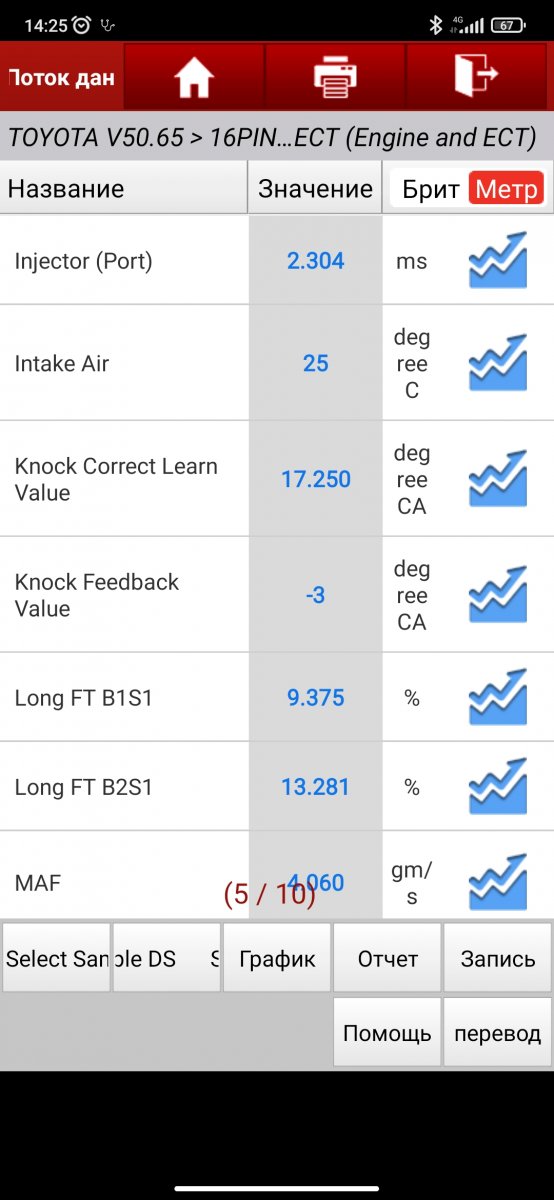Show chart for Knock Feedback Value
The height and width of the screenshot is (1200, 554).
[497, 595]
